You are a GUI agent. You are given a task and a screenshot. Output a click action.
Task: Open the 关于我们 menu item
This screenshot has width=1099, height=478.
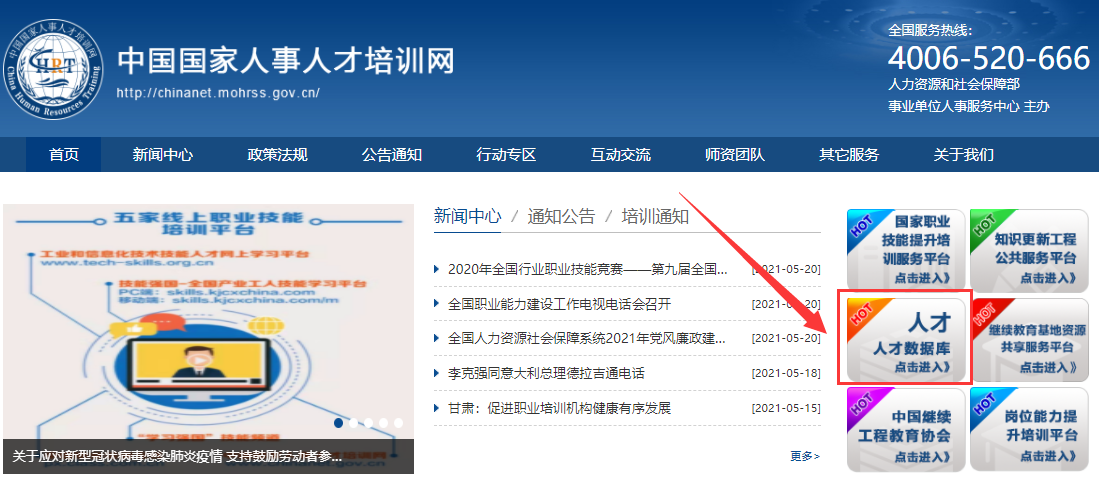pyautogui.click(x=964, y=155)
